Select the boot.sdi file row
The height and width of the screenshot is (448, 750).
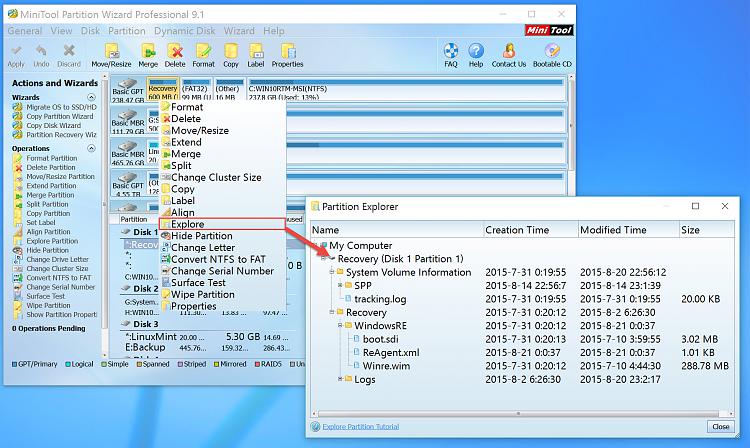point(521,339)
